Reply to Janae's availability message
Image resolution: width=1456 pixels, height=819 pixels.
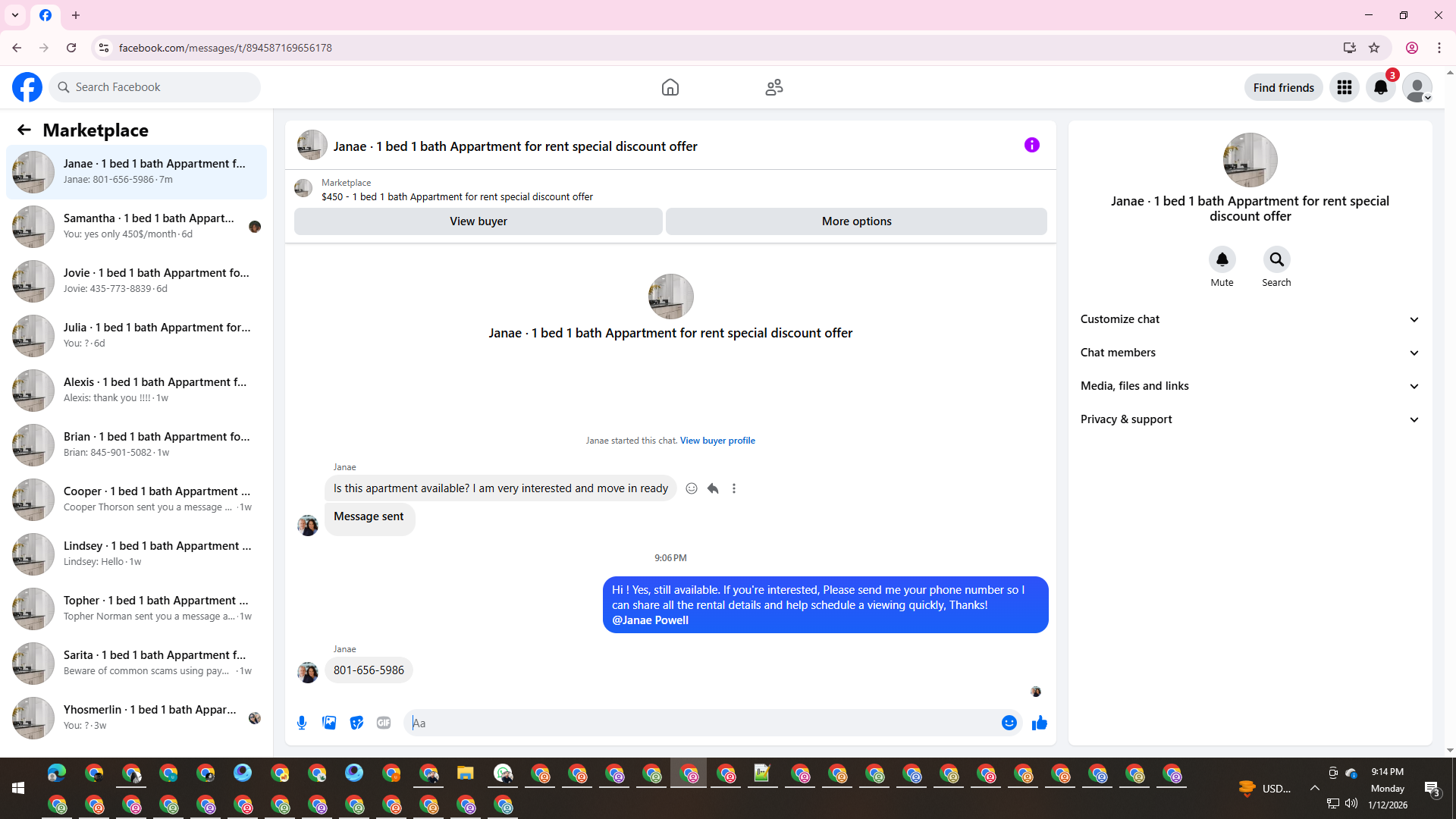(713, 488)
